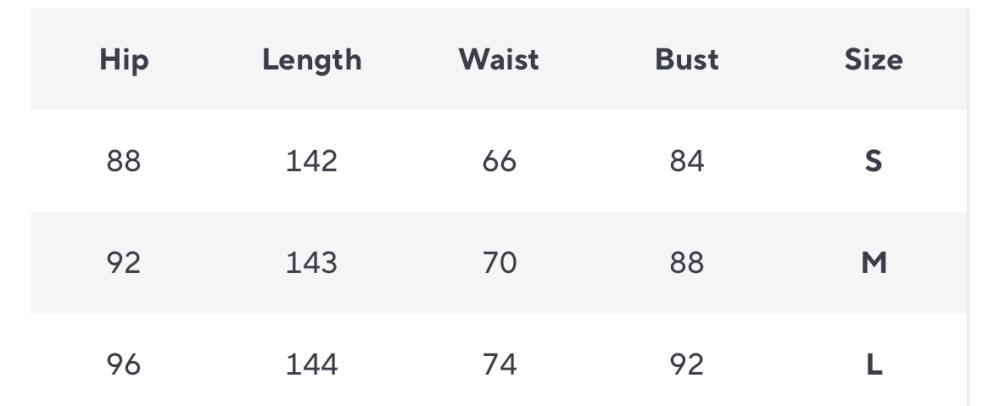This screenshot has width=1000, height=406.
Task: Click hip value 92 in the M row
Action: tap(124, 263)
